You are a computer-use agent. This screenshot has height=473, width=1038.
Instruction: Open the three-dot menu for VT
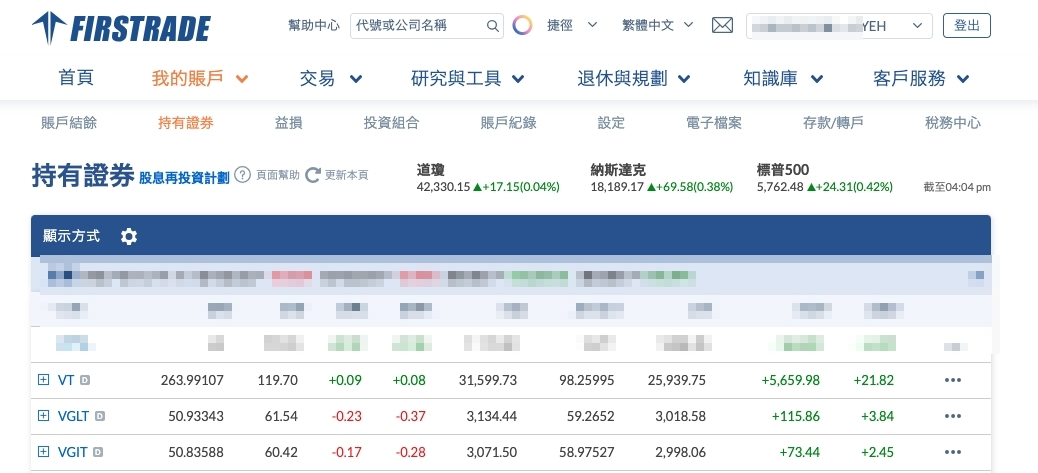(x=953, y=380)
